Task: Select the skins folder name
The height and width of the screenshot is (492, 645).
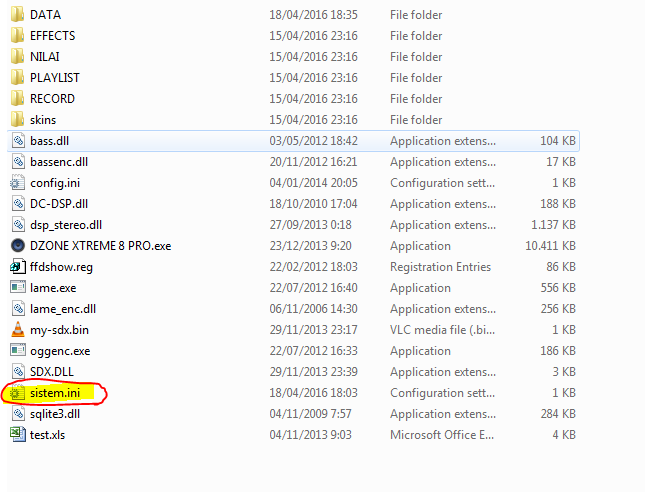Action: tap(43, 120)
